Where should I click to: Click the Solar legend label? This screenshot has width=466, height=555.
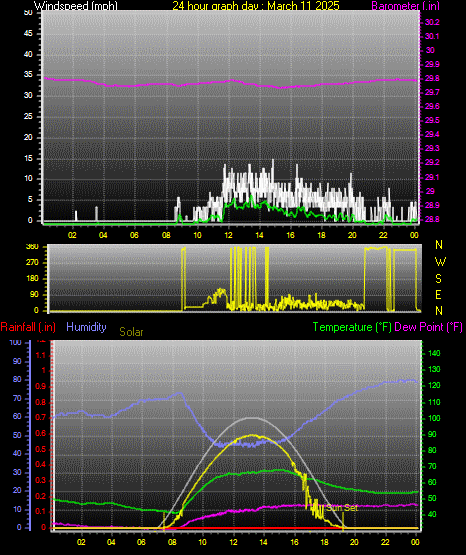[131, 332]
